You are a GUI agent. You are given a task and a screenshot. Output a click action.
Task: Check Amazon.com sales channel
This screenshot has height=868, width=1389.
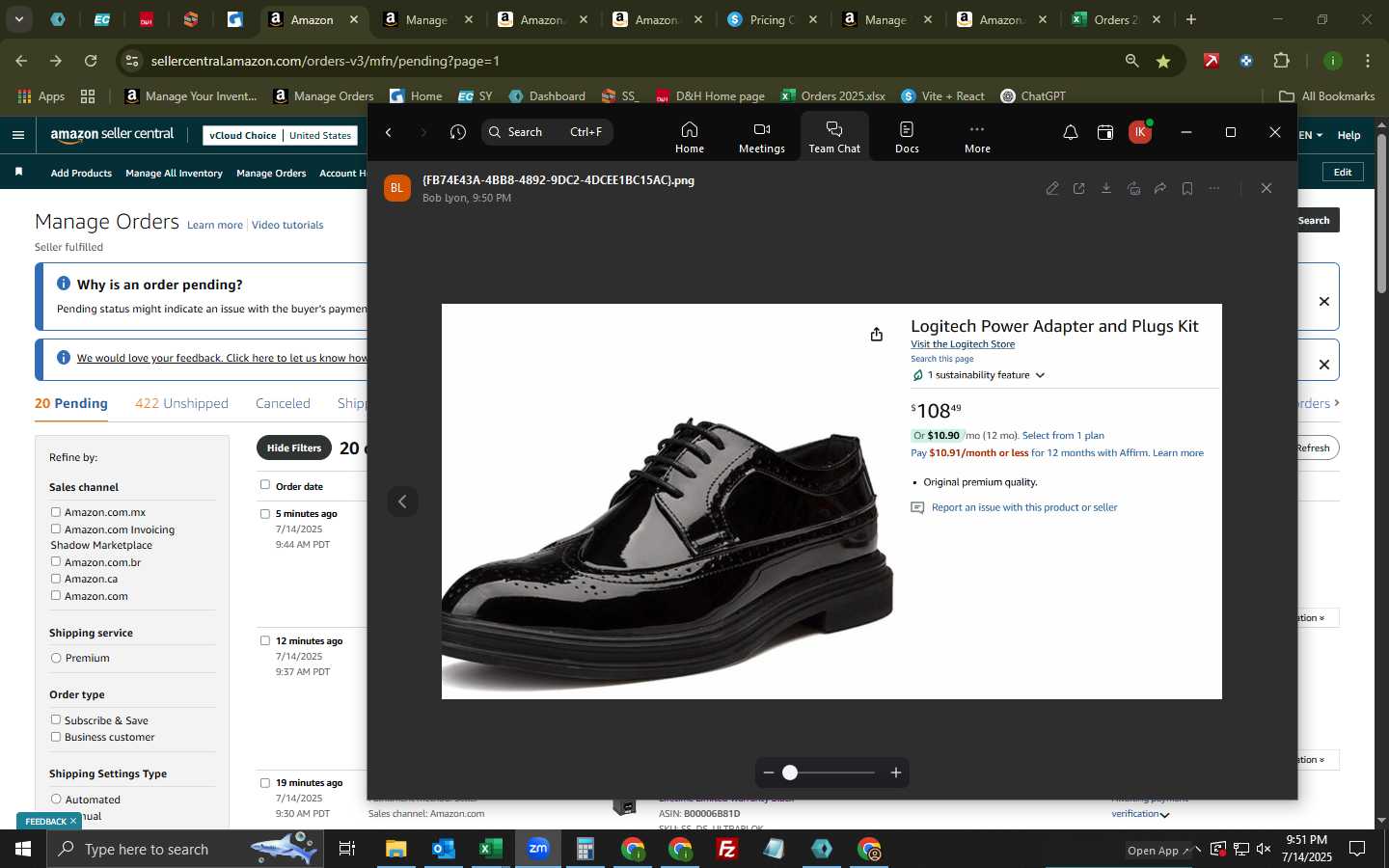pos(56,595)
